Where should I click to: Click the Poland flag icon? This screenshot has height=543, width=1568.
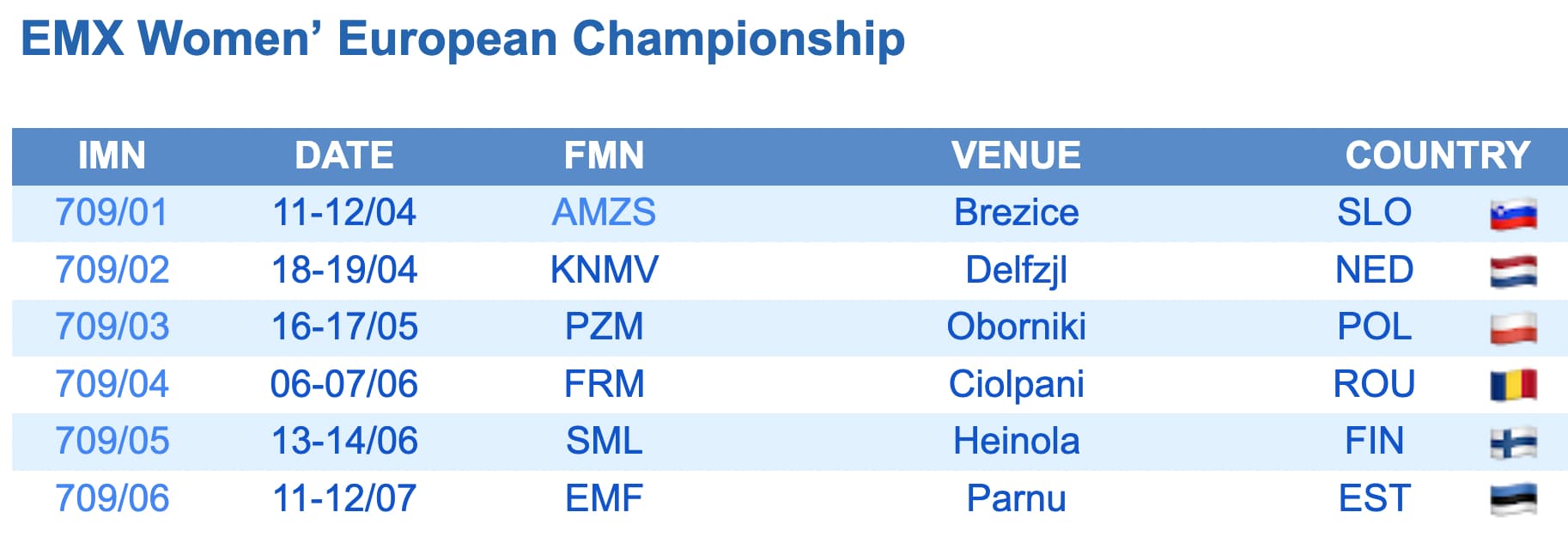(x=1513, y=328)
